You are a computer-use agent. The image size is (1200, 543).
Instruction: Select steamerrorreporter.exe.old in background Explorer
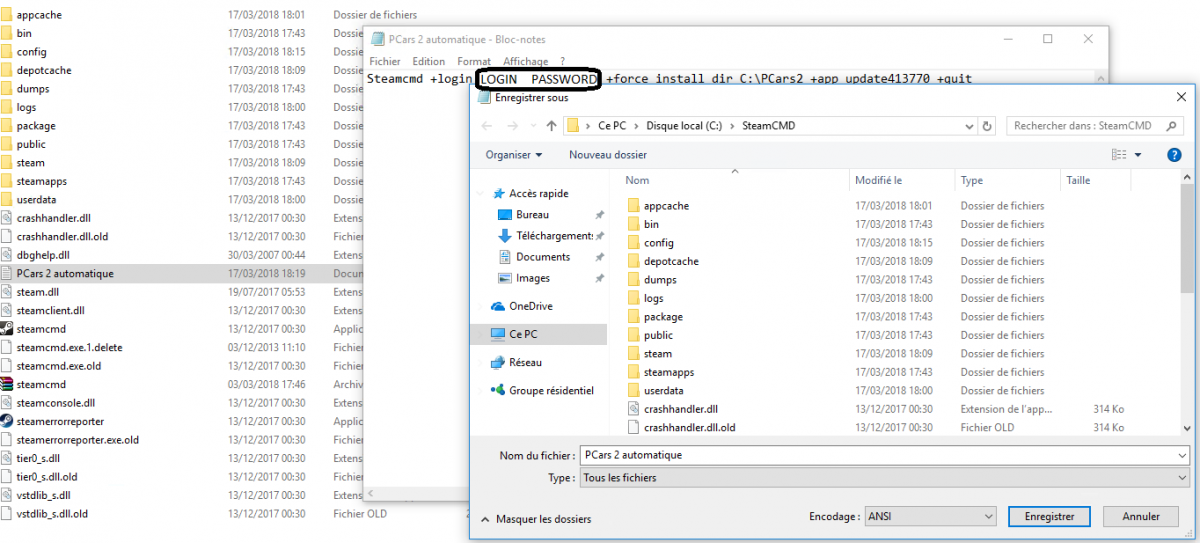77,440
